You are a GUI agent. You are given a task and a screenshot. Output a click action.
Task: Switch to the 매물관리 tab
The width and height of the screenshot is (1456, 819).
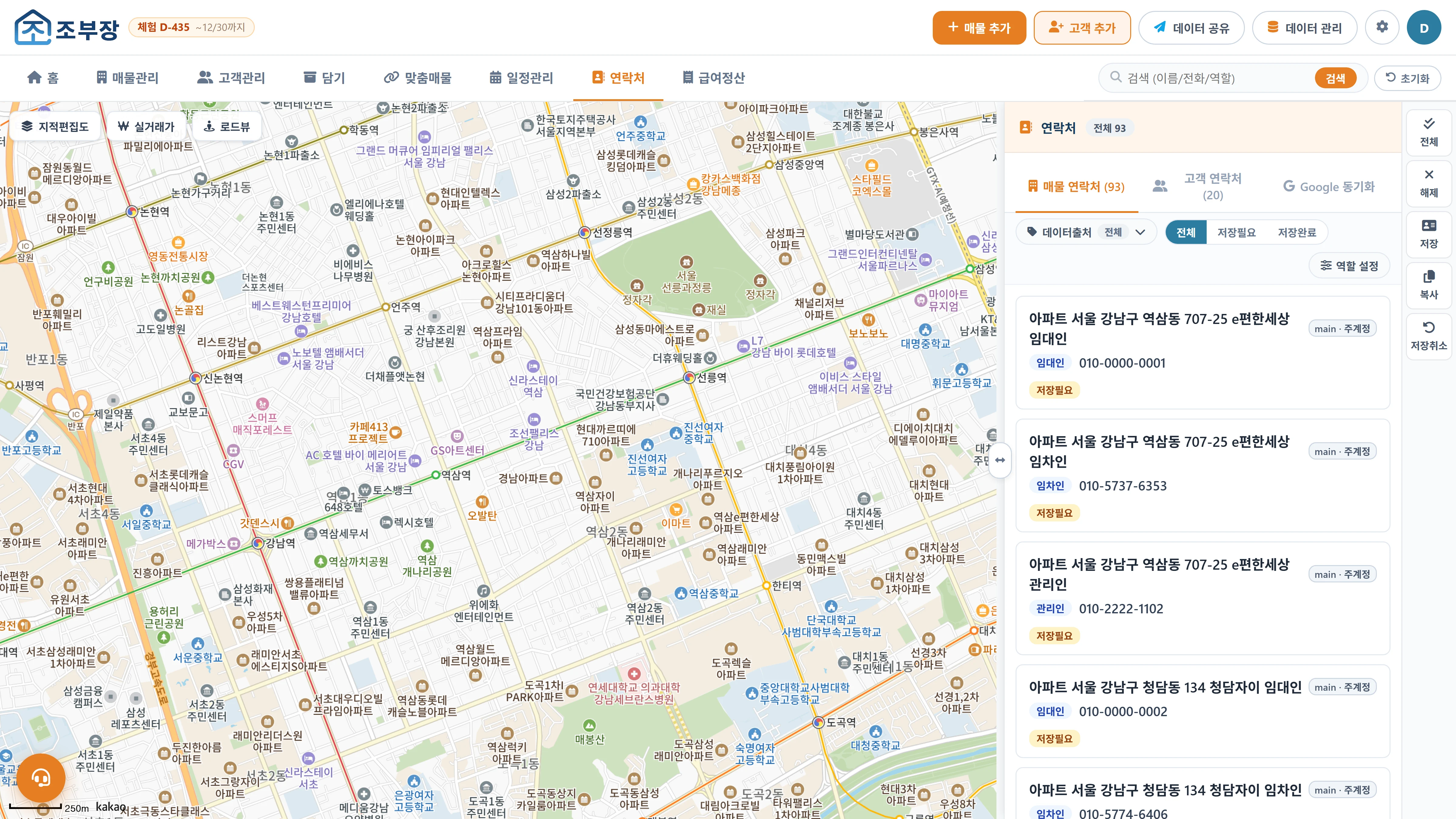tap(127, 77)
